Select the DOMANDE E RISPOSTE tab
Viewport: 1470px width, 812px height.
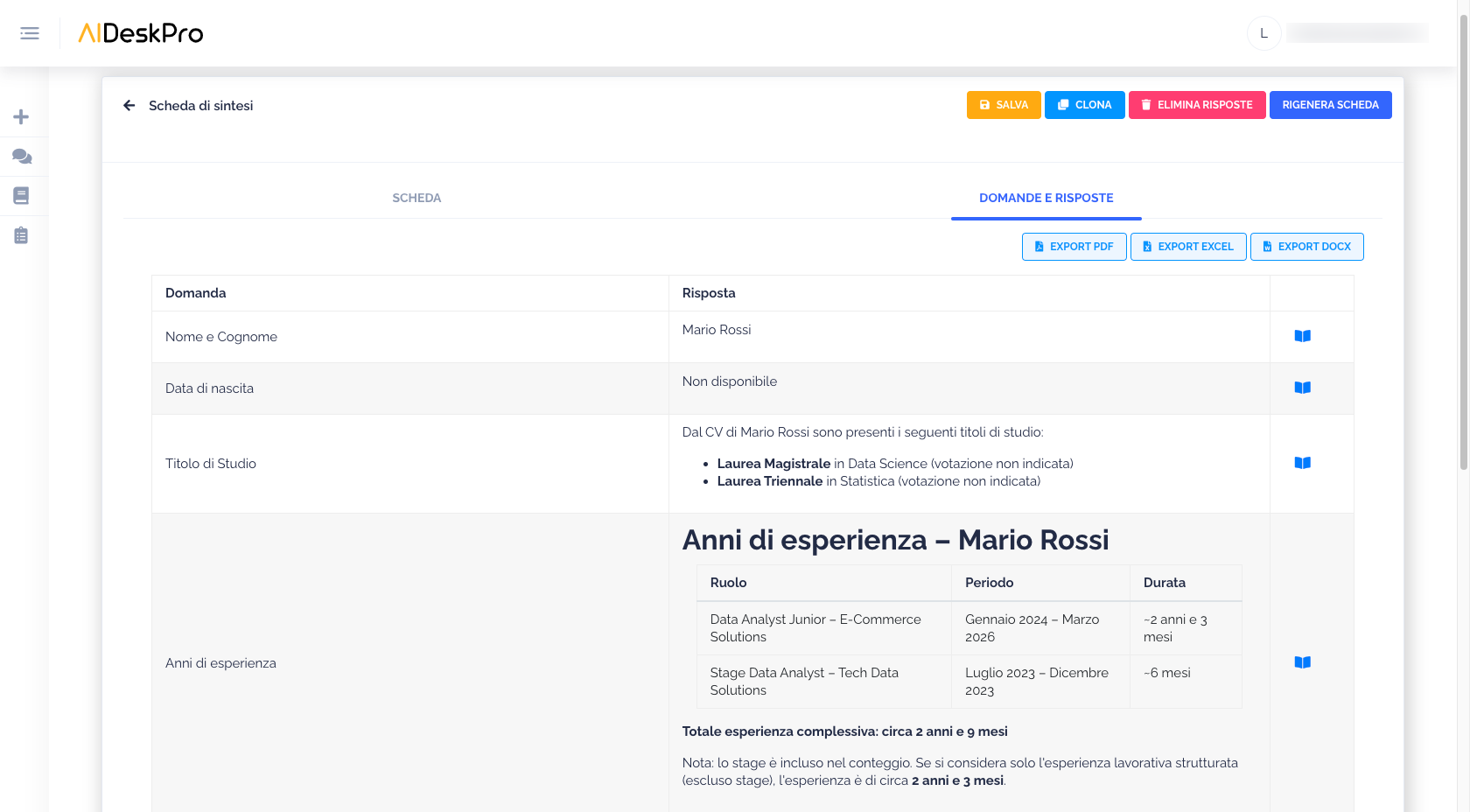(1046, 199)
